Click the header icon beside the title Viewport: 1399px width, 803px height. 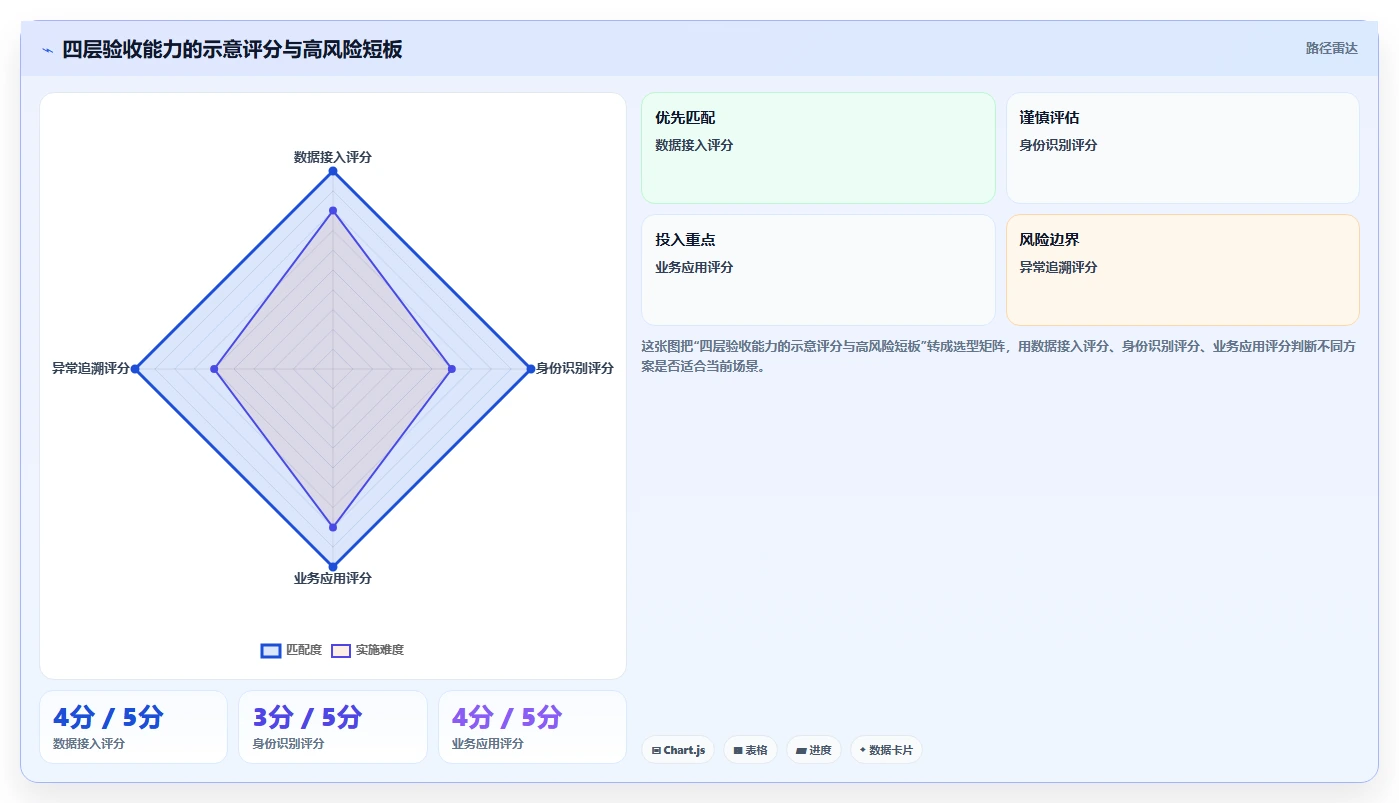[x=47, y=49]
